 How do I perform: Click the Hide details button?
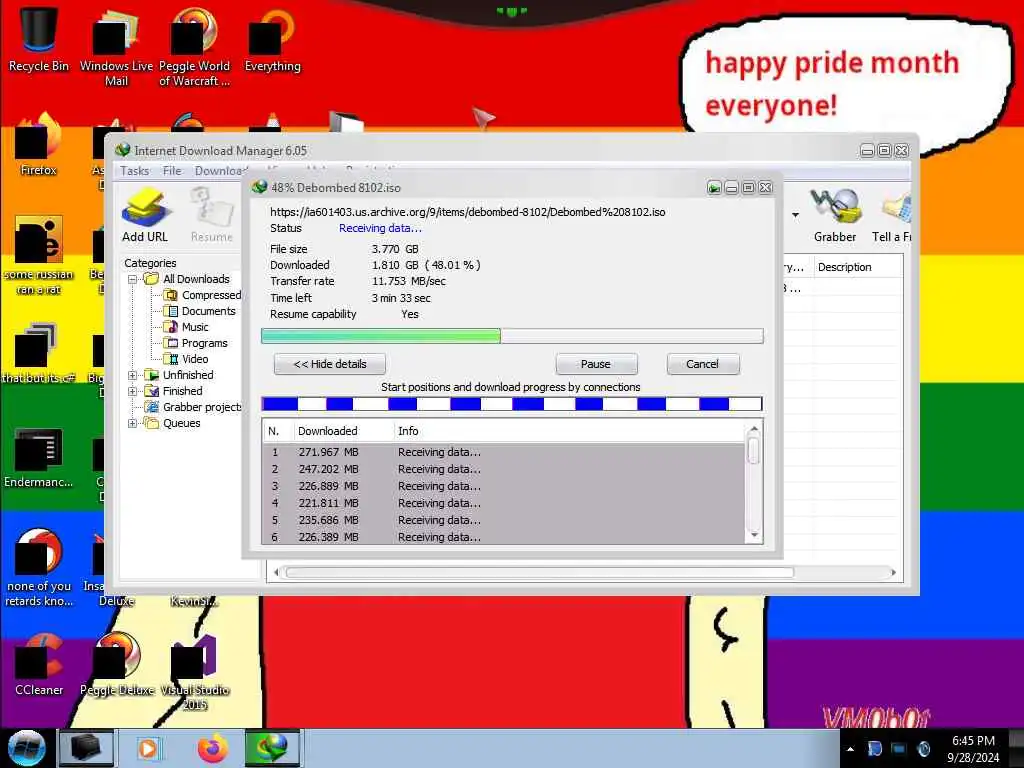coord(330,364)
